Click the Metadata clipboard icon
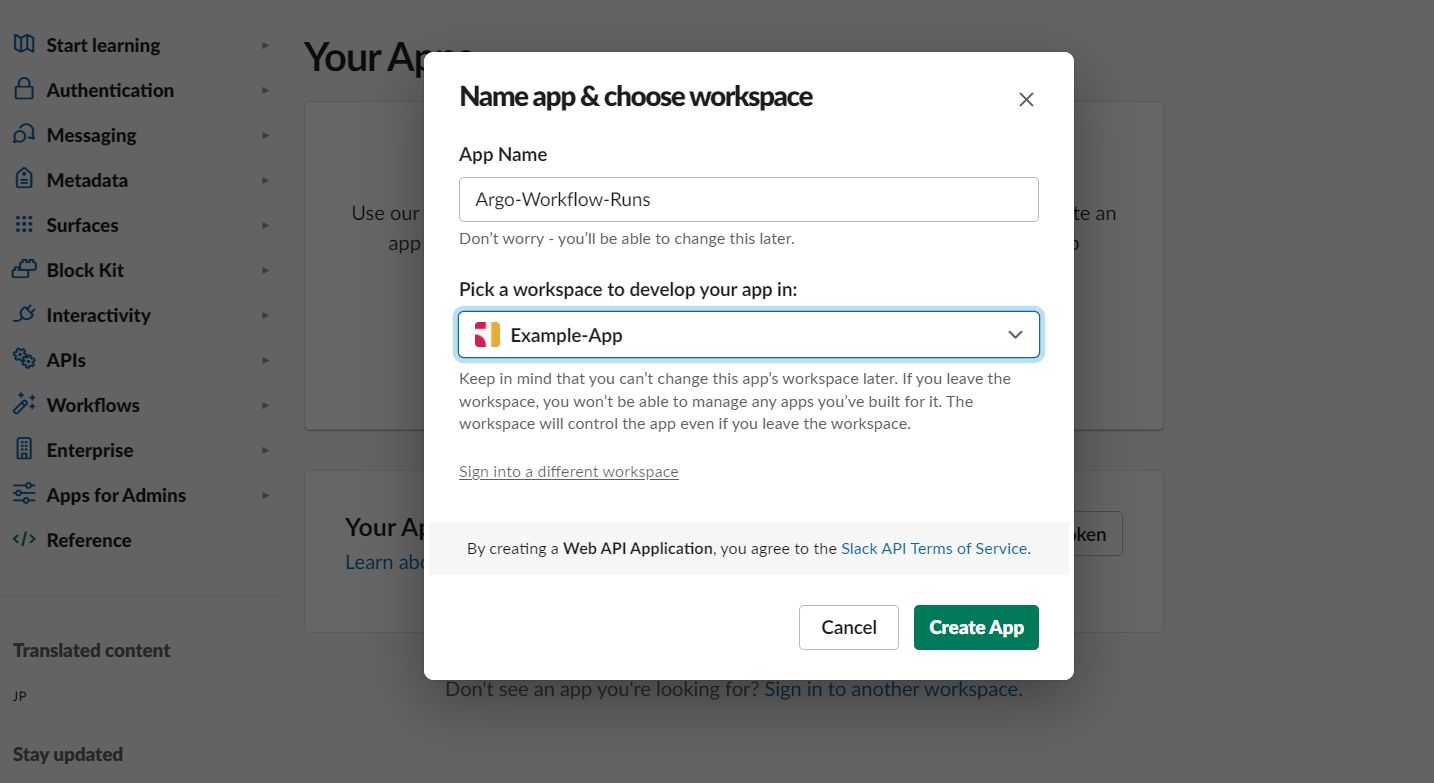The height and width of the screenshot is (783, 1434). point(24,180)
